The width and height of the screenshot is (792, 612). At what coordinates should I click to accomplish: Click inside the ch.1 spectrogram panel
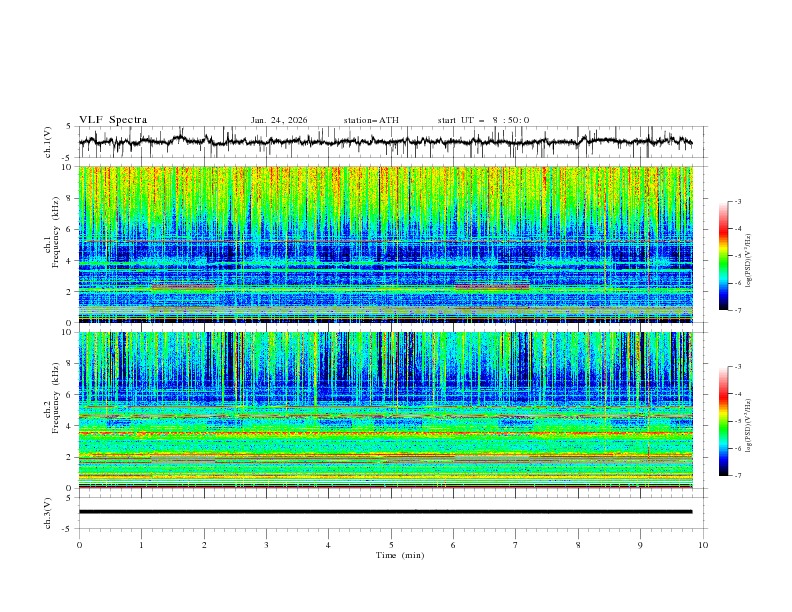385,244
